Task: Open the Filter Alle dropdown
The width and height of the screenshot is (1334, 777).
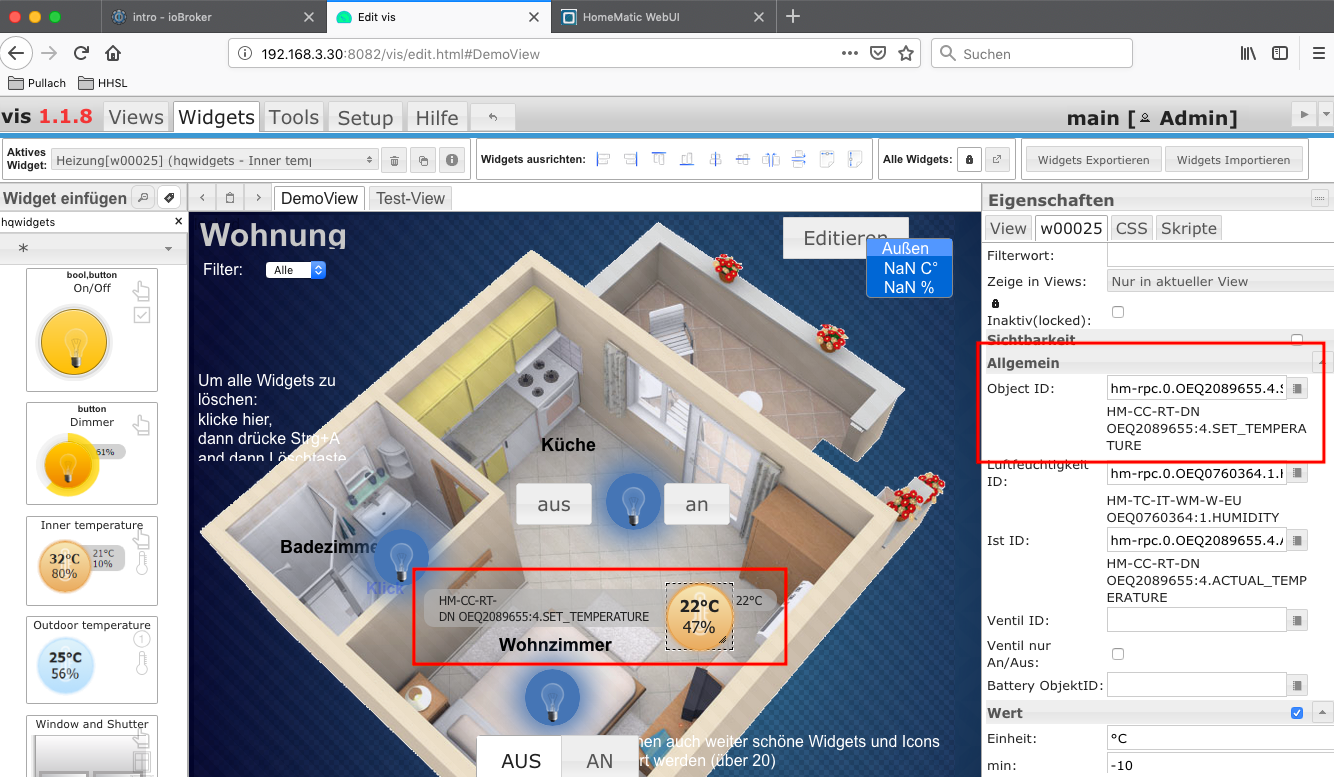Action: tap(296, 270)
